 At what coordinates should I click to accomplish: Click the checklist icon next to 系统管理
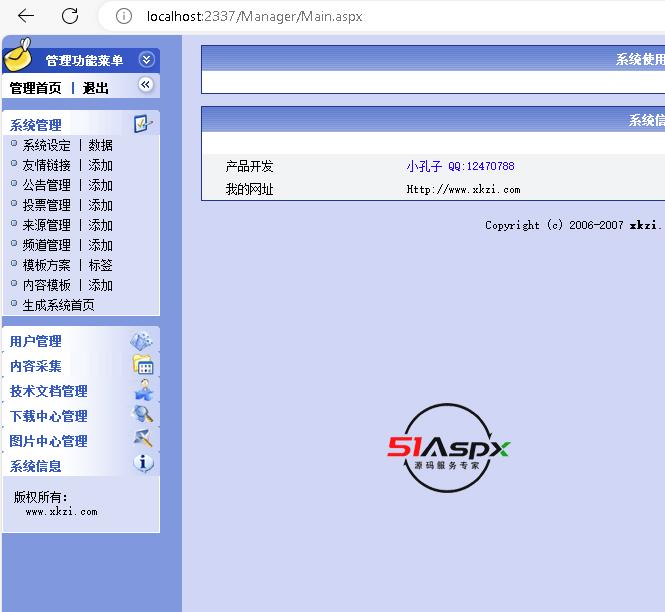click(142, 124)
